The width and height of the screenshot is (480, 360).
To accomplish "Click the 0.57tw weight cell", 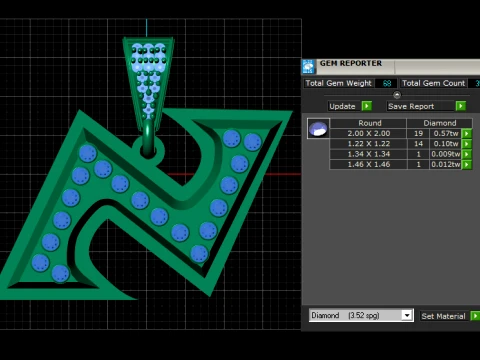I will tap(446, 134).
